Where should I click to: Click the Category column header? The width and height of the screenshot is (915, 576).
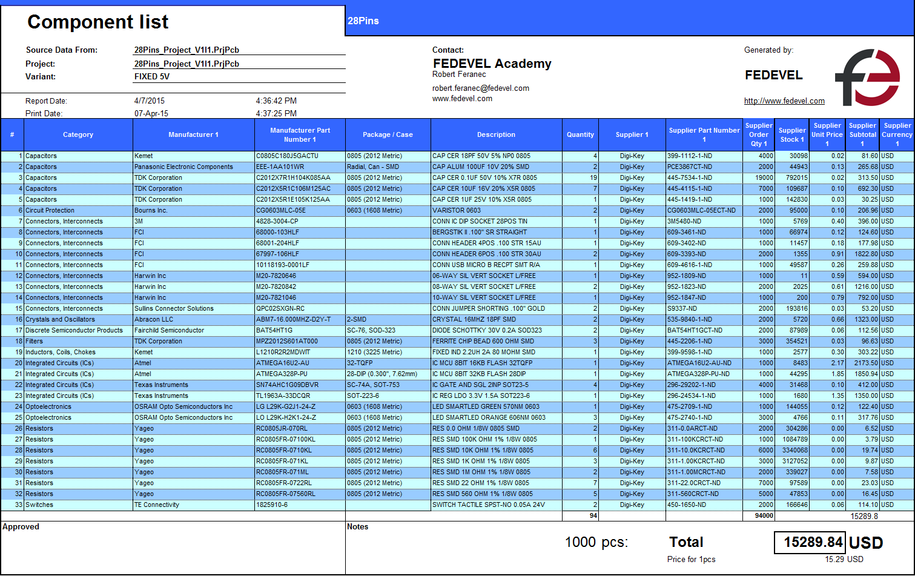pos(78,135)
